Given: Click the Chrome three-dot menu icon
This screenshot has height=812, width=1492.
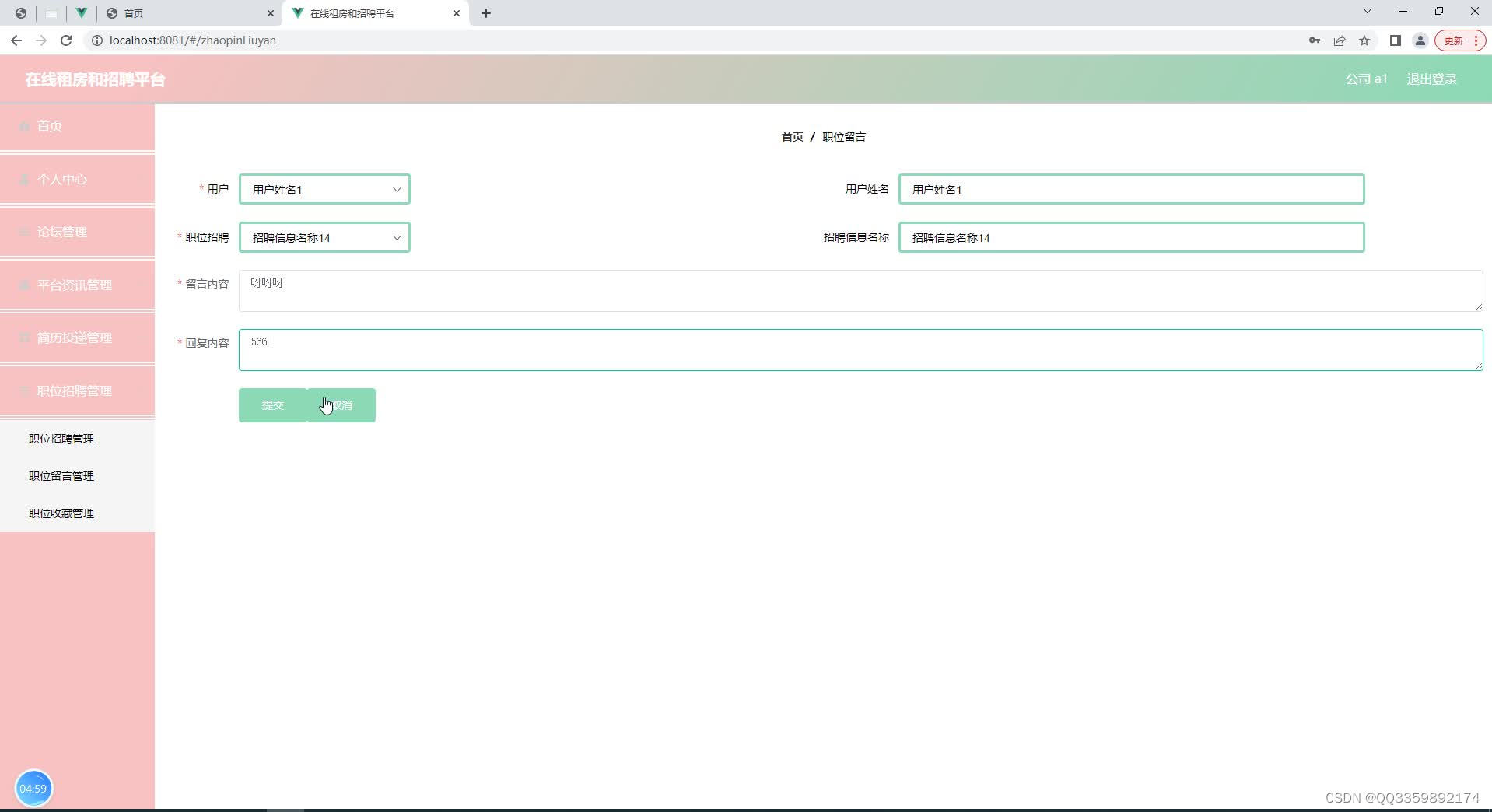Looking at the screenshot, I should point(1476,40).
